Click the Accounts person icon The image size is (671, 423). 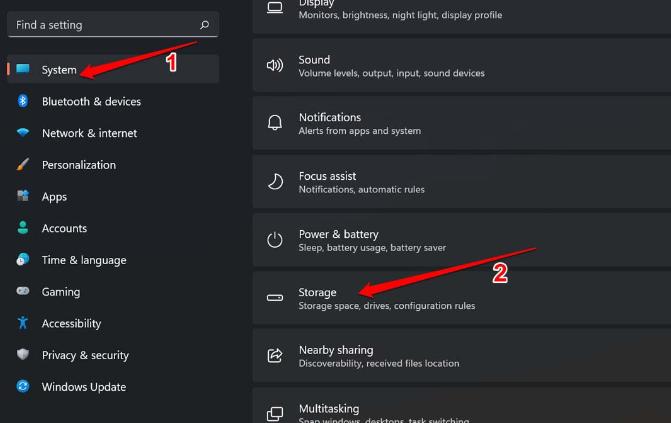point(23,228)
